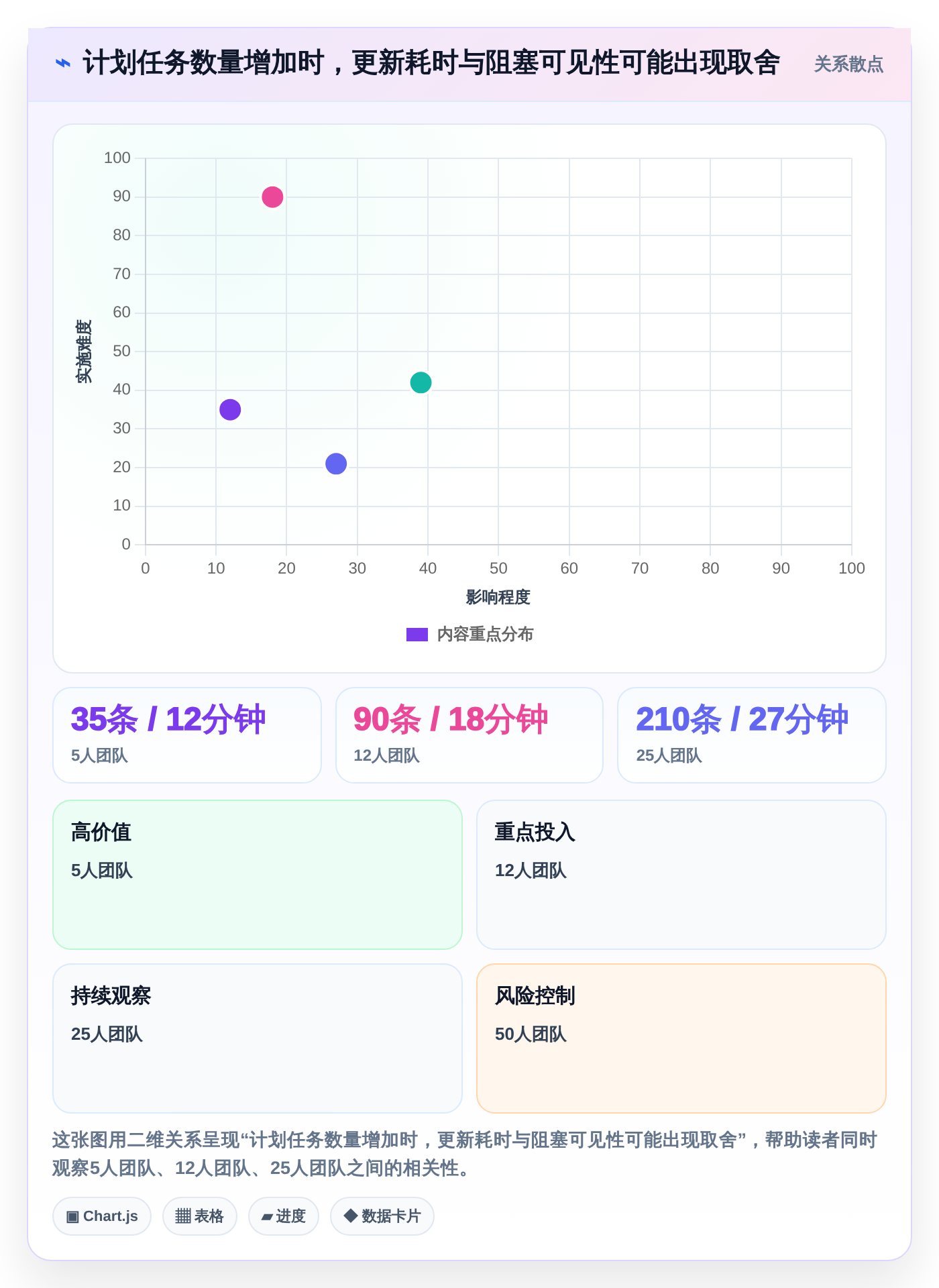Select the 高价值 quadrant card
The height and width of the screenshot is (1288, 939).
tap(258, 875)
